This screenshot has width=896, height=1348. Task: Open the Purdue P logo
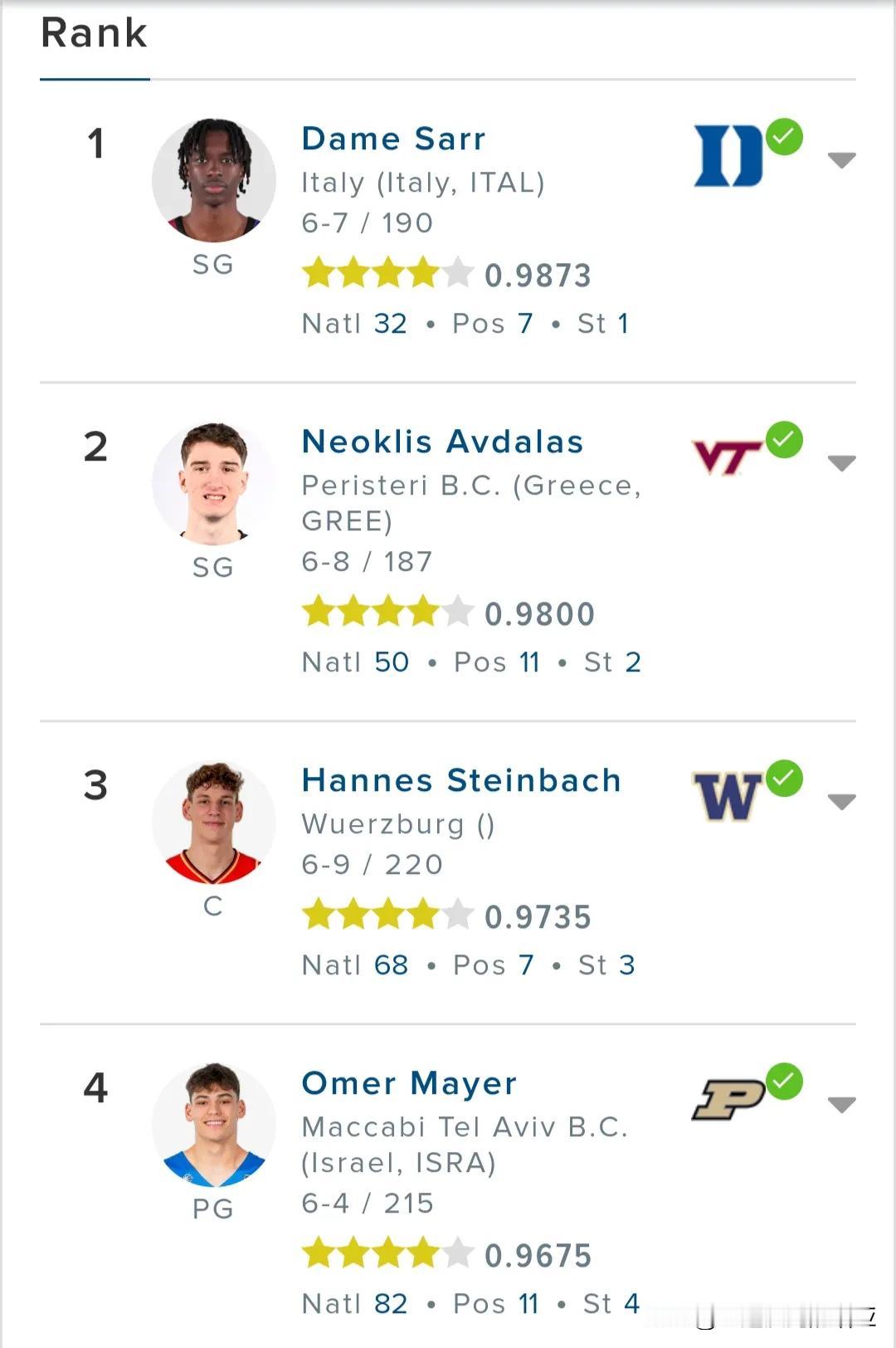click(728, 1099)
